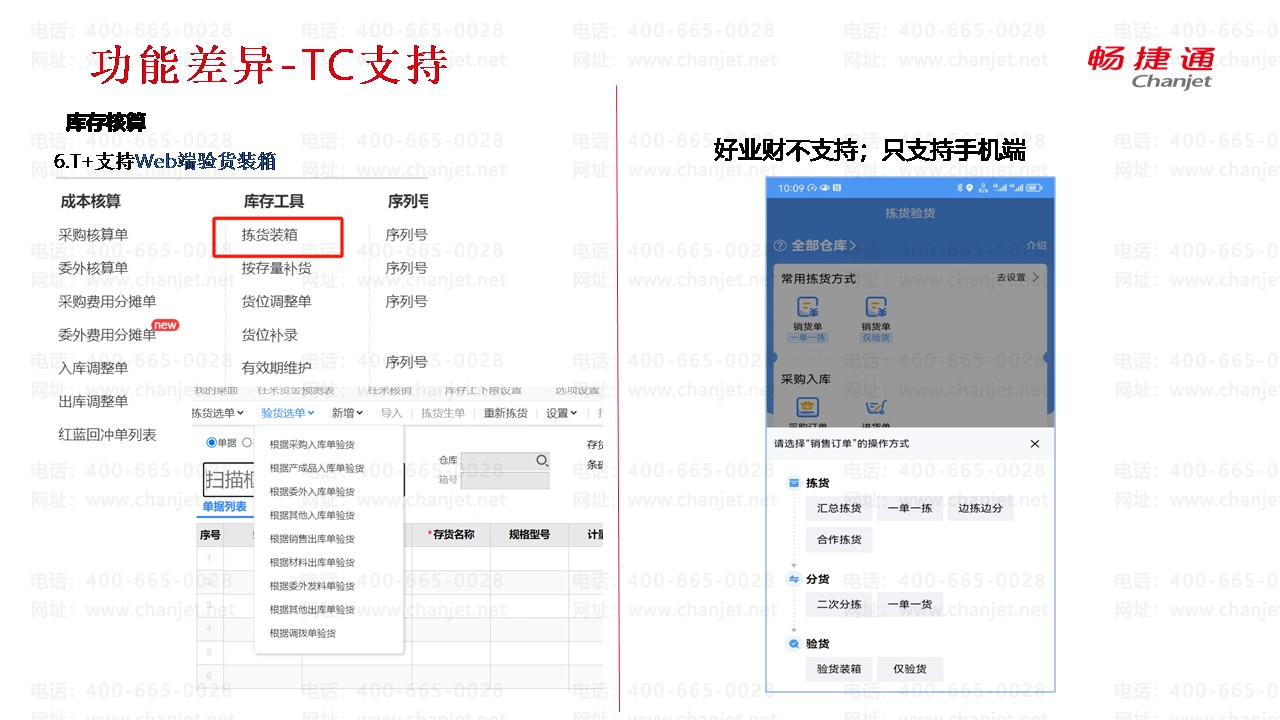Open 按存量补货 under 库存工具

point(276,268)
